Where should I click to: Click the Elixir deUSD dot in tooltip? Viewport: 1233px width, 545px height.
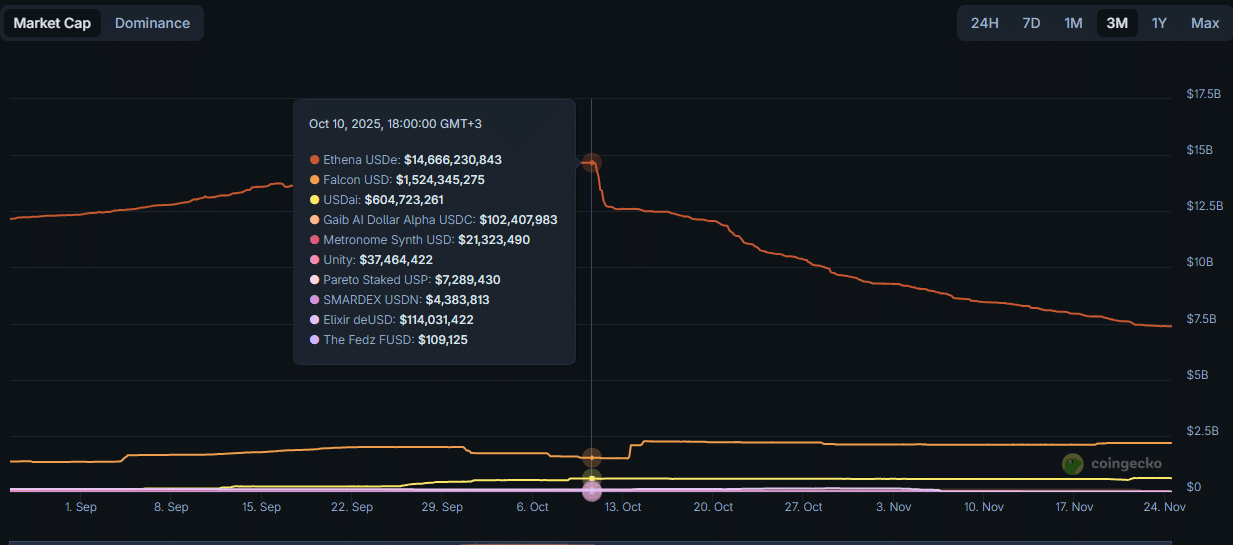[315, 320]
